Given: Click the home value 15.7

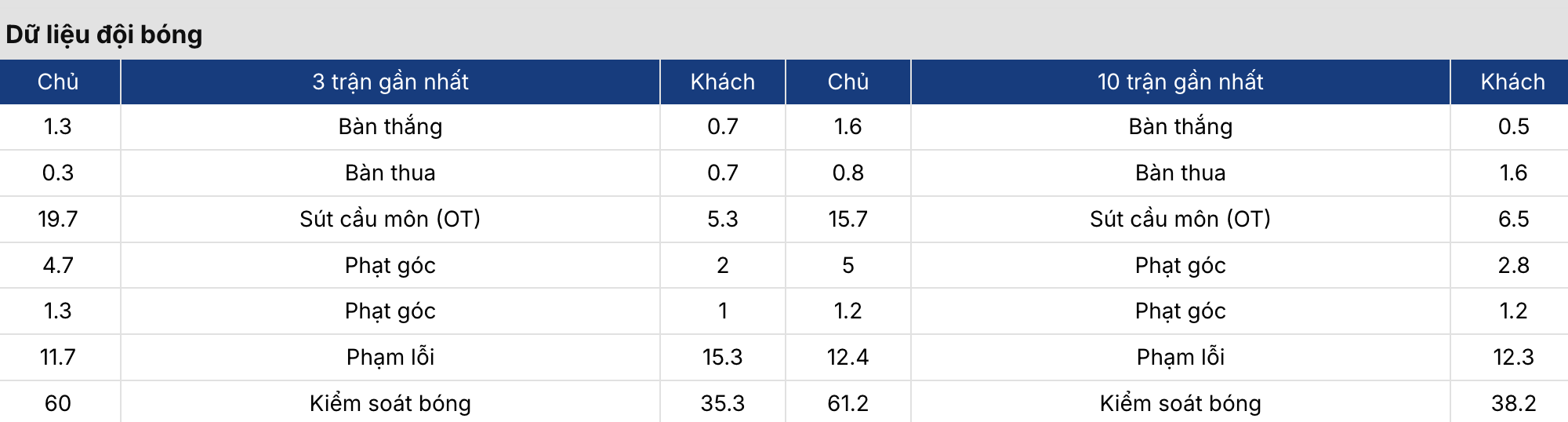Looking at the screenshot, I should (x=848, y=219).
